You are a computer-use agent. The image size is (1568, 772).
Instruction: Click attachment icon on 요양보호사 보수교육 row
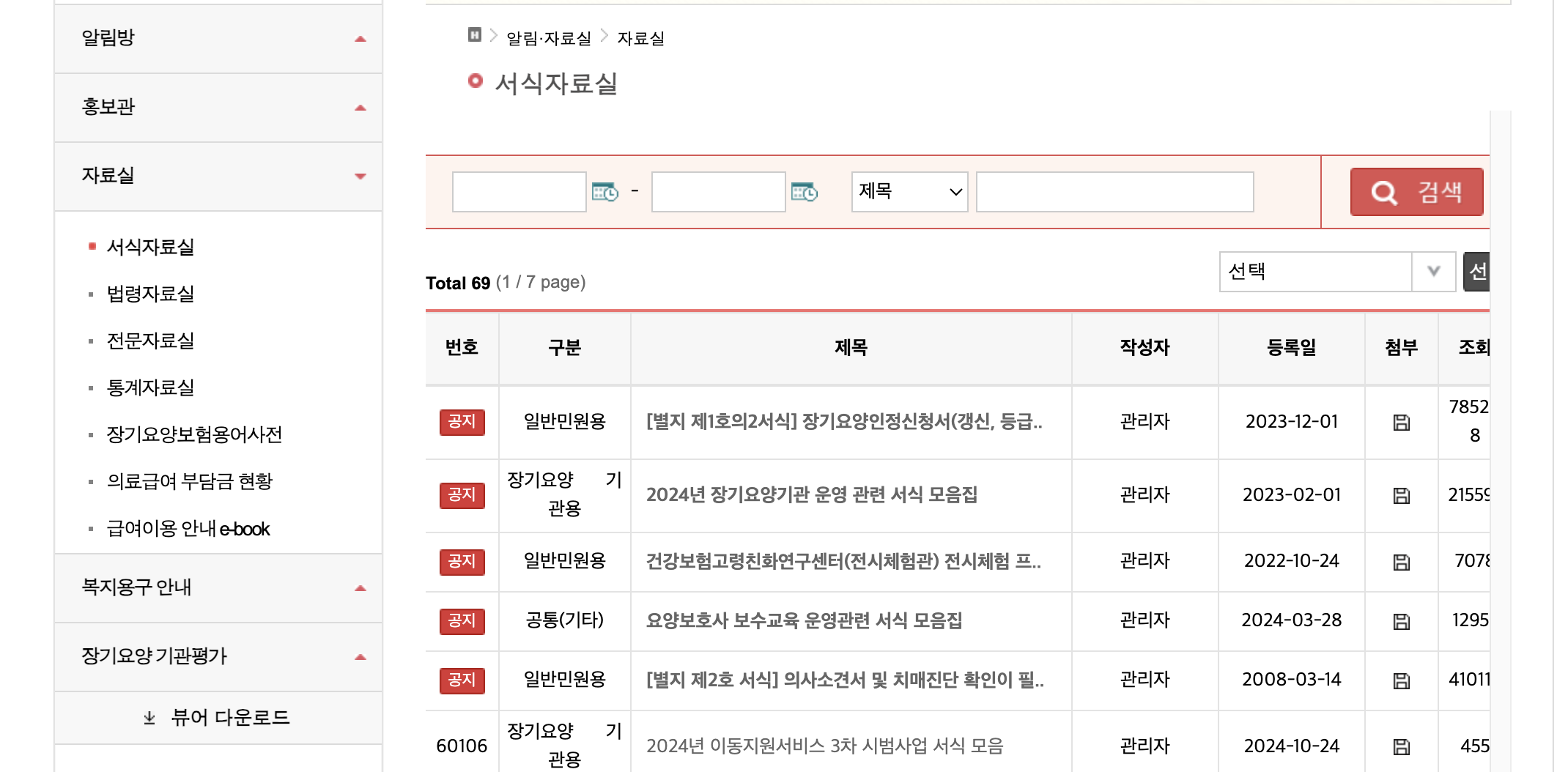coord(1401,620)
